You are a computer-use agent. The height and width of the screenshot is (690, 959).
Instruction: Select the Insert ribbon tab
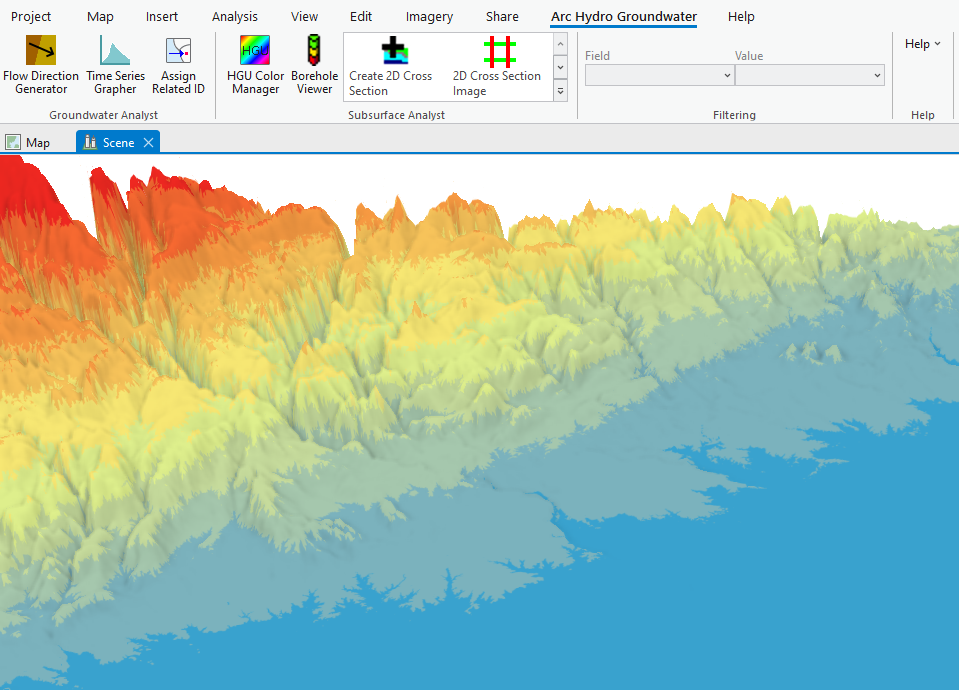(x=162, y=17)
